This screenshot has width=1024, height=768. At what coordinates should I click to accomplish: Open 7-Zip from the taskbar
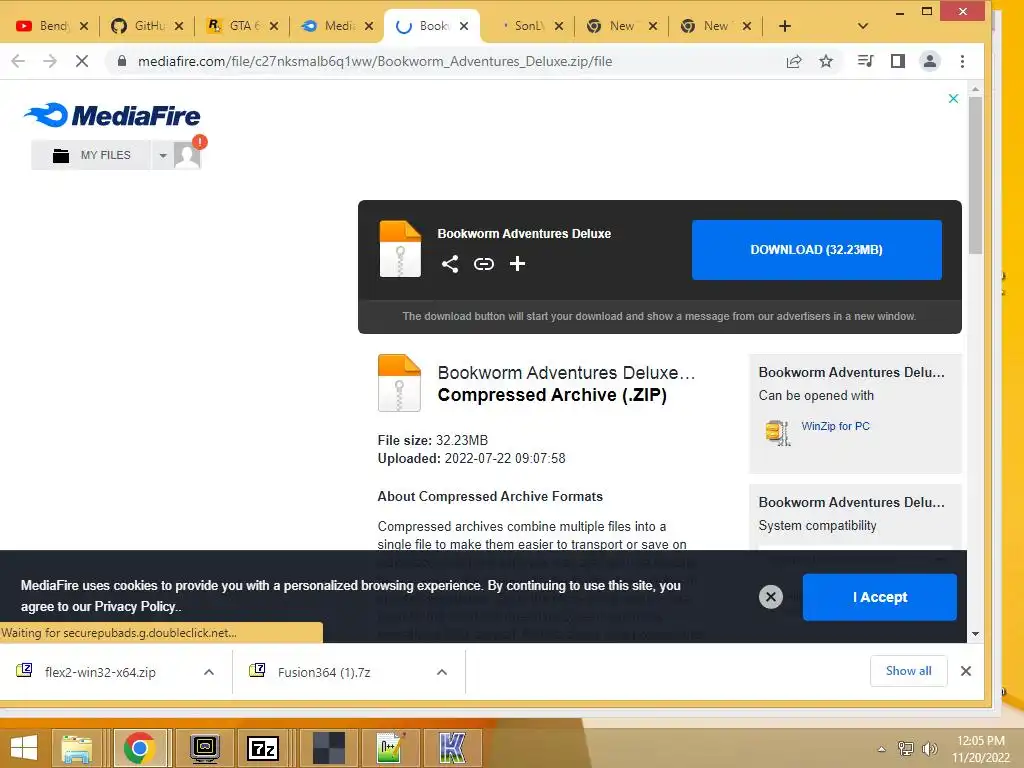(x=263, y=748)
